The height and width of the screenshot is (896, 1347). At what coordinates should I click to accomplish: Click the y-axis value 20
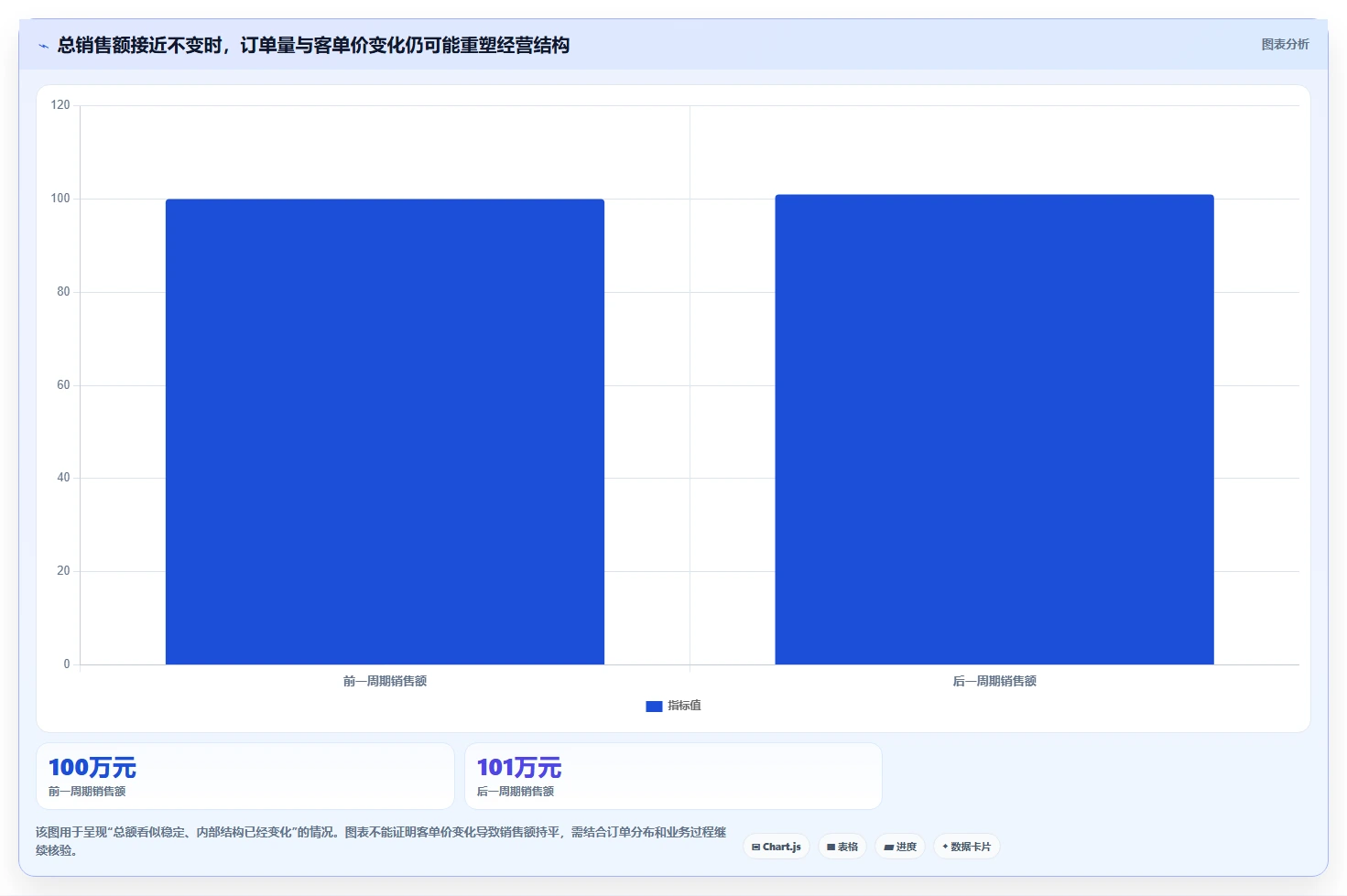(63, 571)
